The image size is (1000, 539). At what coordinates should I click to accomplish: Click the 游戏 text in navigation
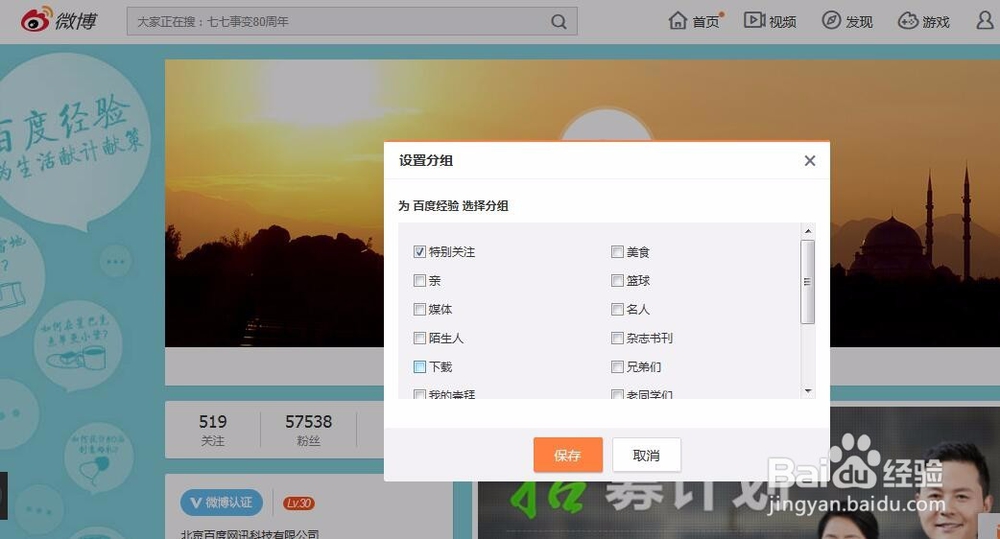936,22
